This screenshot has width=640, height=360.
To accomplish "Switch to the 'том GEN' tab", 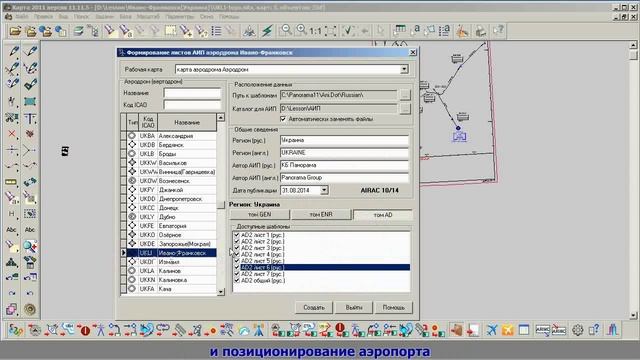I will tap(260, 214).
